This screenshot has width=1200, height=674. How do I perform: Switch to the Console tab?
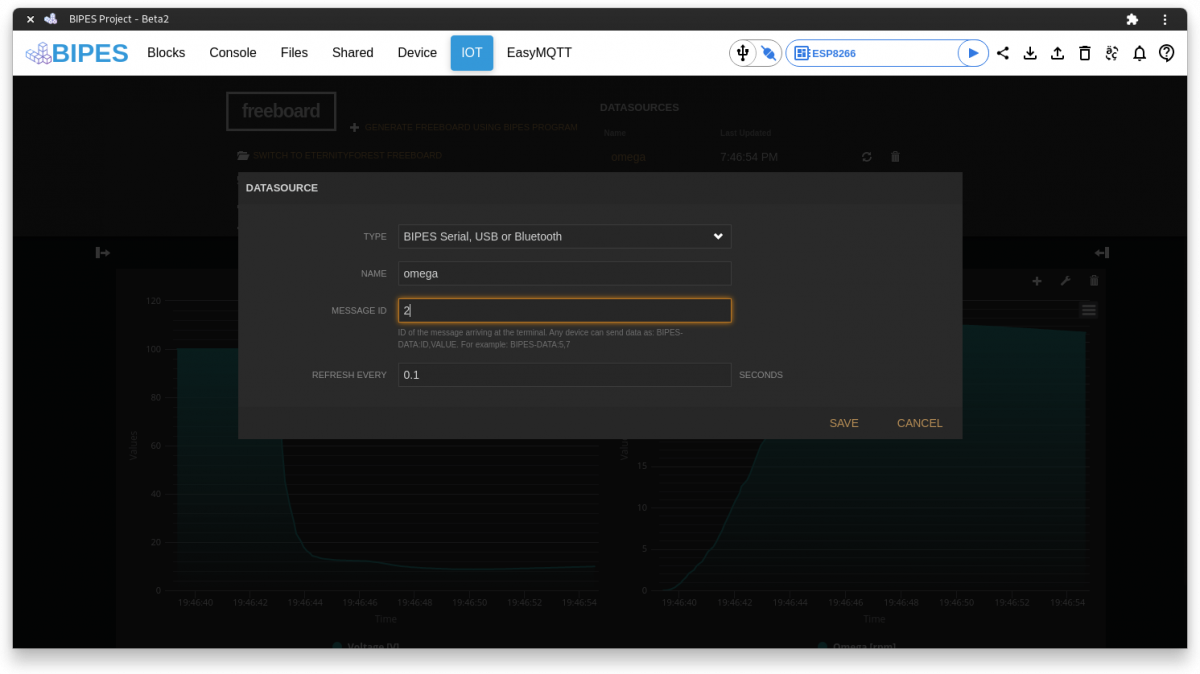[233, 53]
